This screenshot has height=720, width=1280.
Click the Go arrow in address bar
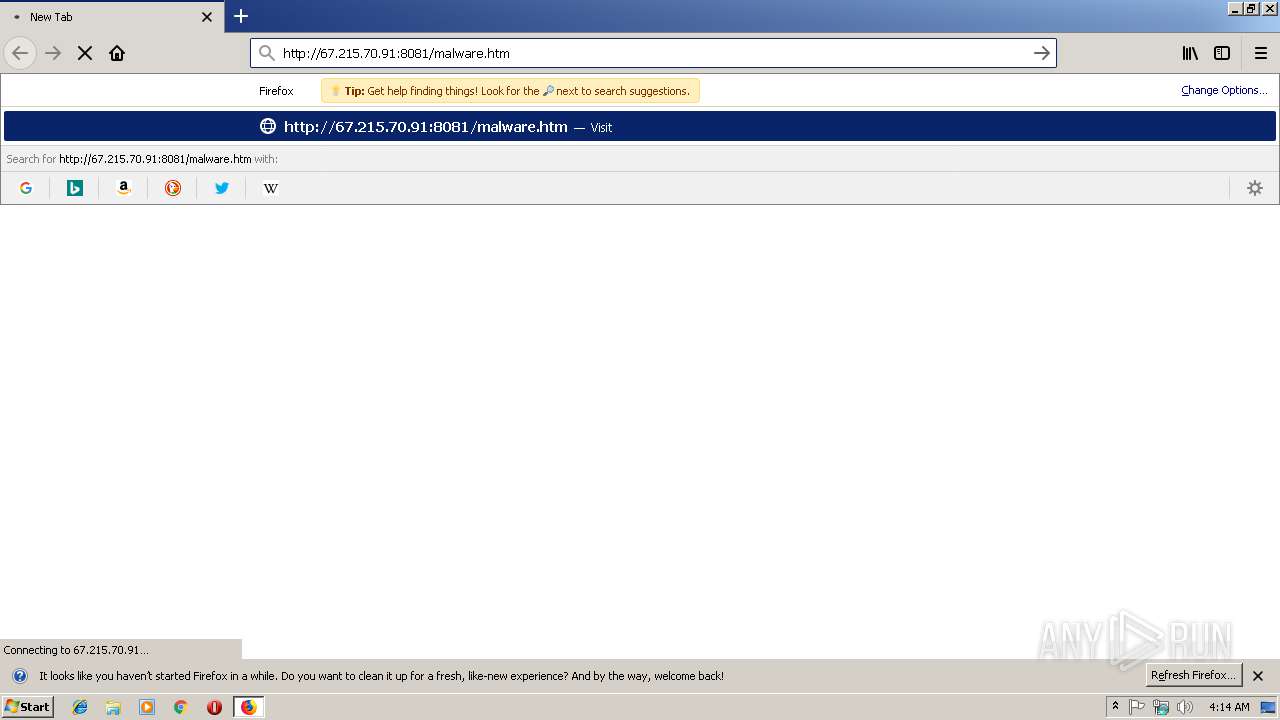[1041, 53]
